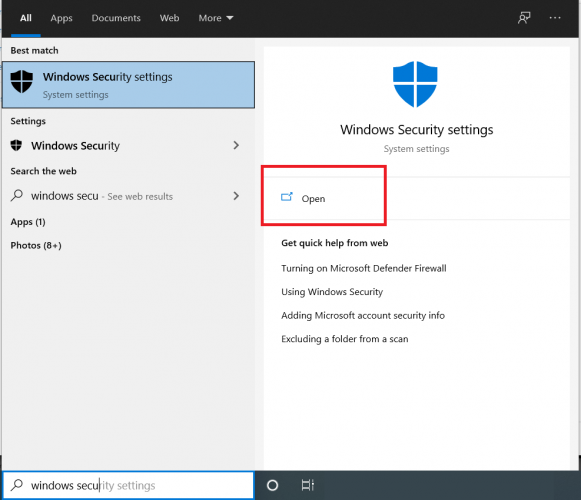Viewport: 581px width, 500px height.
Task: Click the Best match heading
Action: click(x=34, y=50)
